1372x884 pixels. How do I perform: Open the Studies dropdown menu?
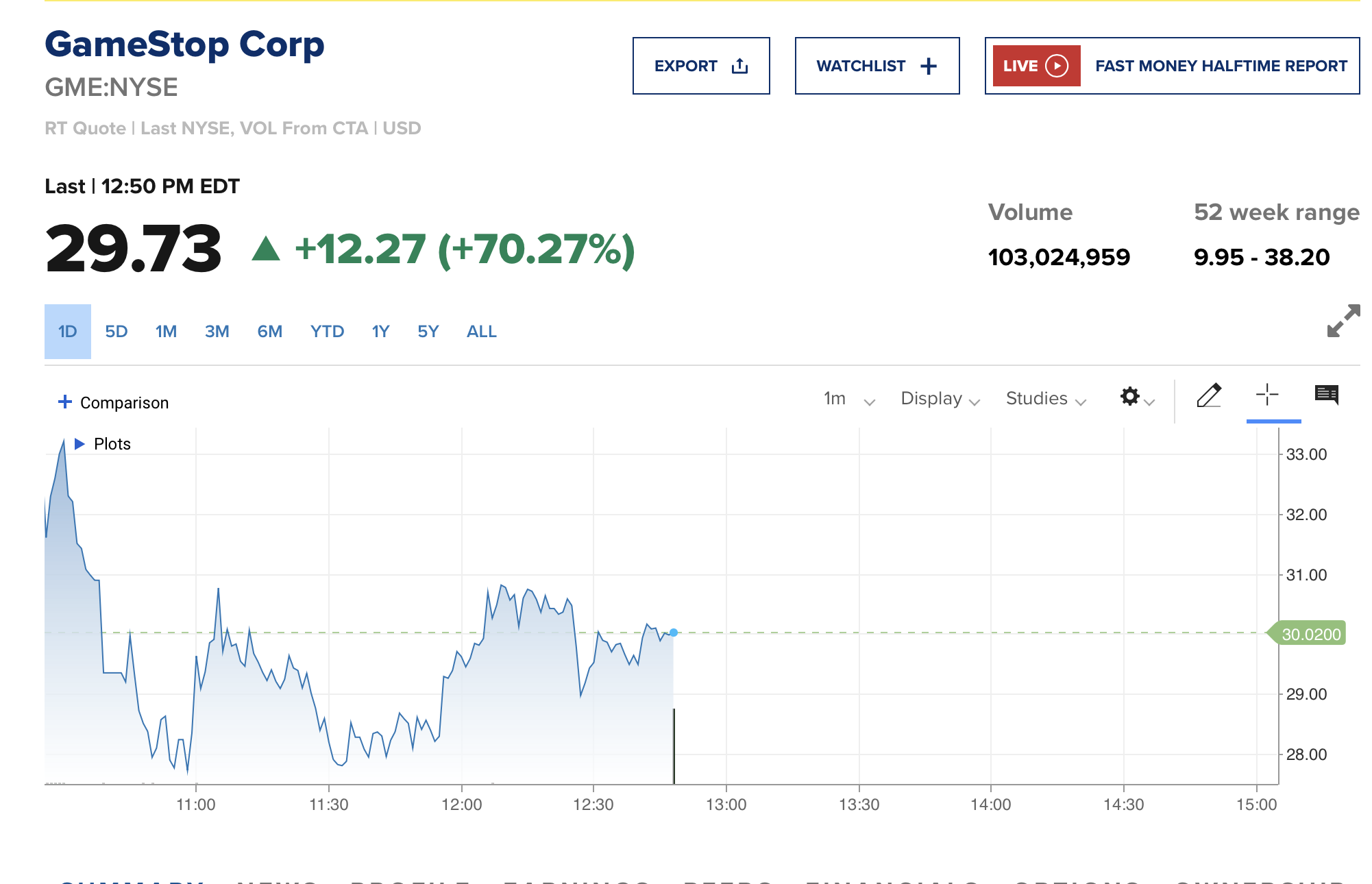coord(1045,399)
